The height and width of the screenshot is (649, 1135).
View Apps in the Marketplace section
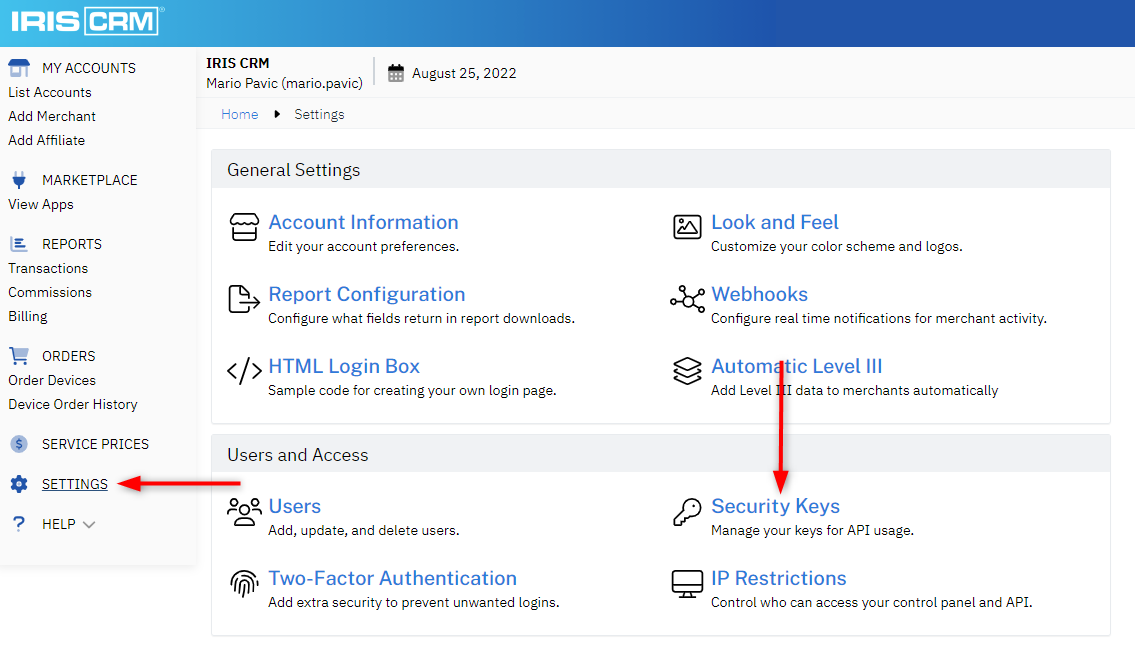pos(41,204)
